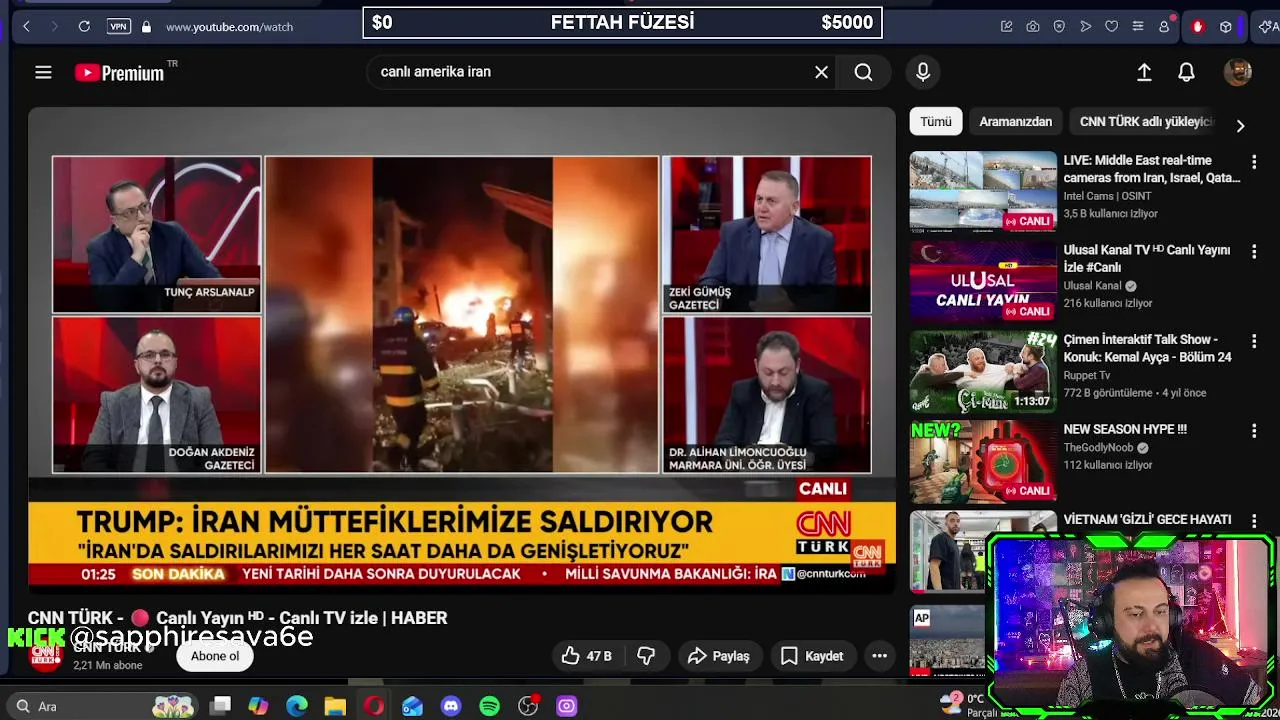This screenshot has height=720, width=1280.
Task: Select the 'Tümü' filter chip
Action: pyautogui.click(x=936, y=122)
